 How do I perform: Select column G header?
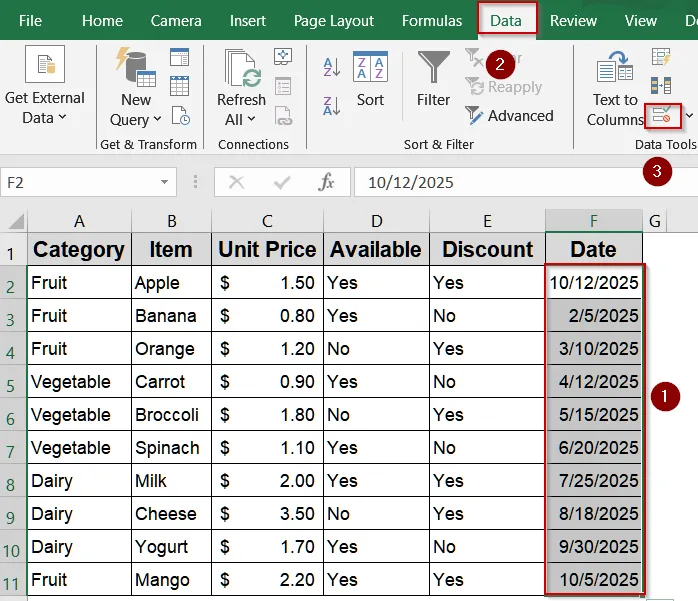click(x=655, y=221)
